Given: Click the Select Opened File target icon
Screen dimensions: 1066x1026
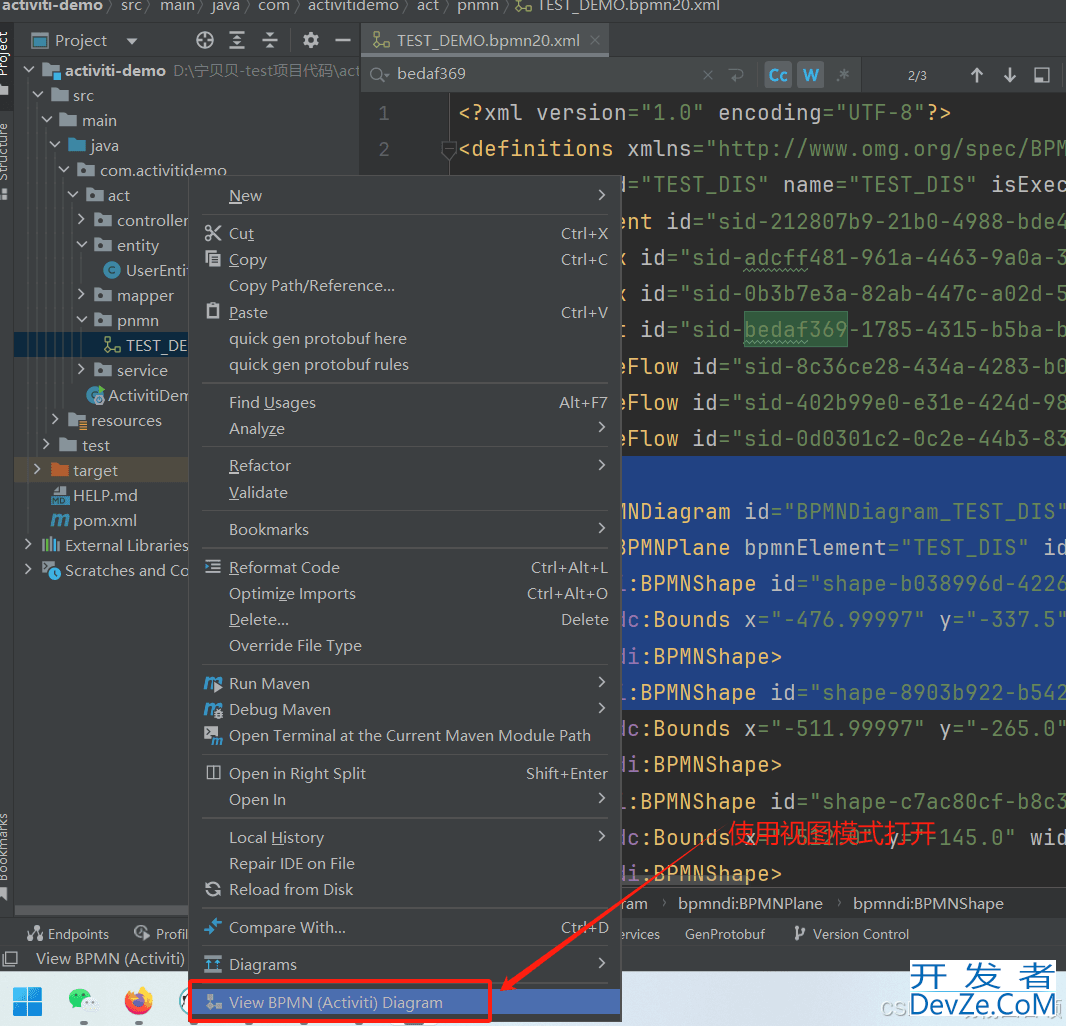Looking at the screenshot, I should 205,41.
